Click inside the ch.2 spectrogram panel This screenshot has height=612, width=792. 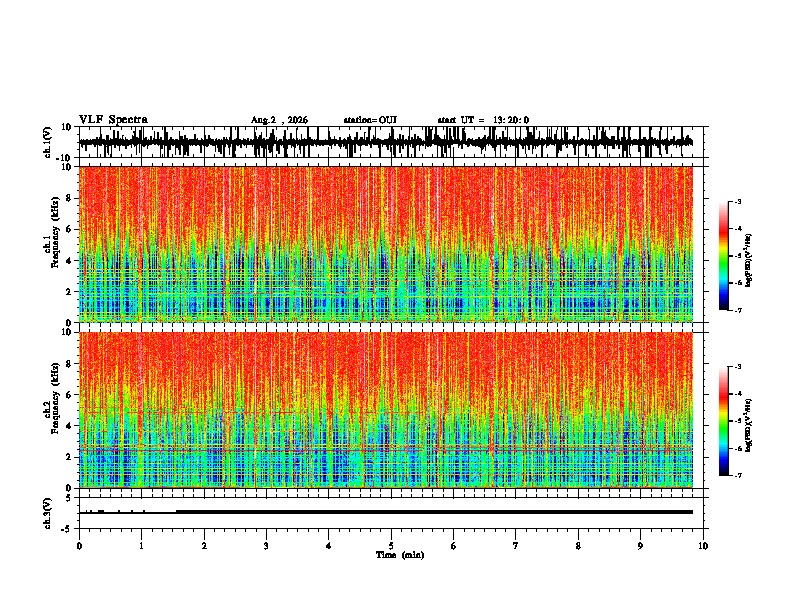tap(386, 410)
